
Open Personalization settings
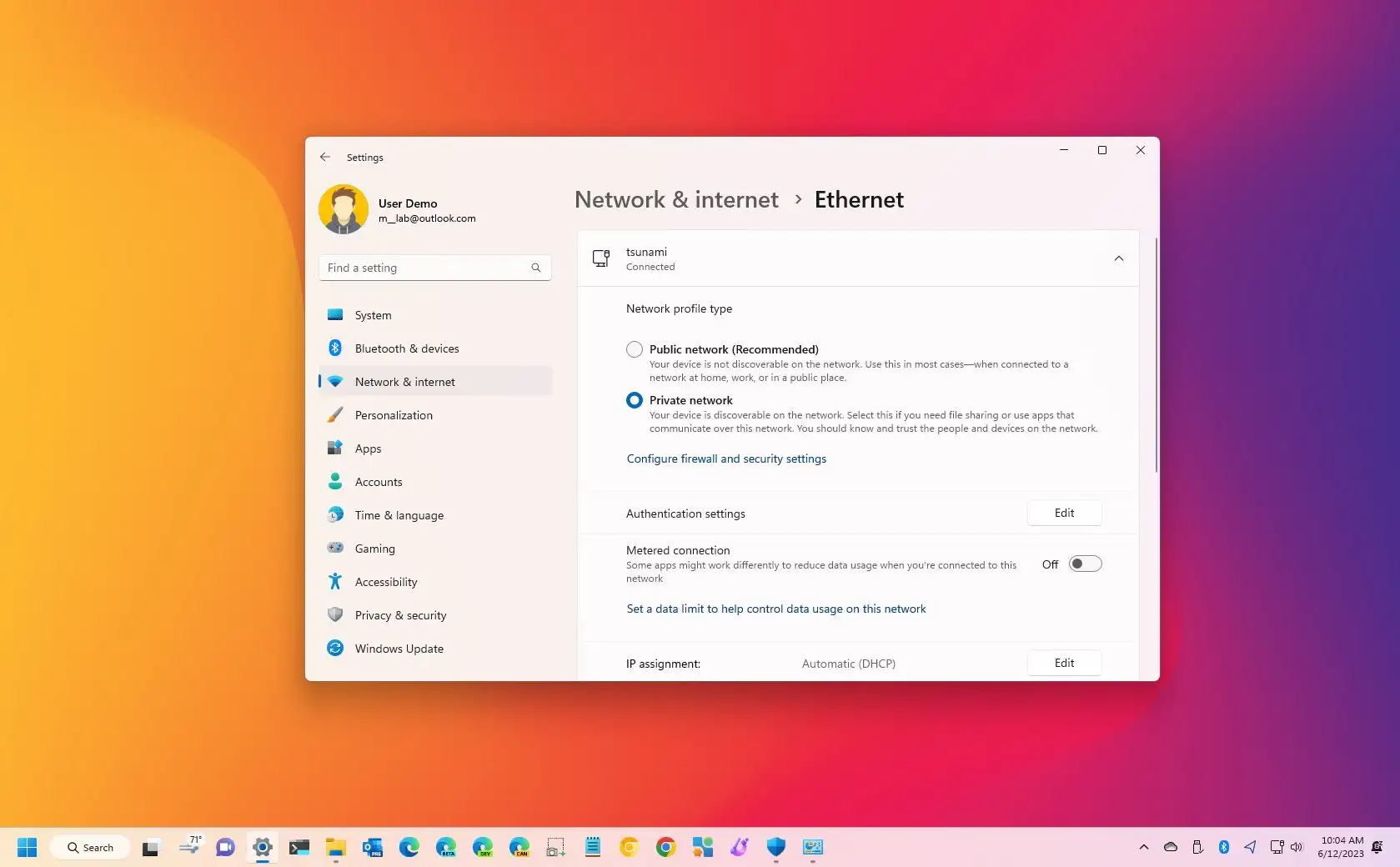coord(394,415)
